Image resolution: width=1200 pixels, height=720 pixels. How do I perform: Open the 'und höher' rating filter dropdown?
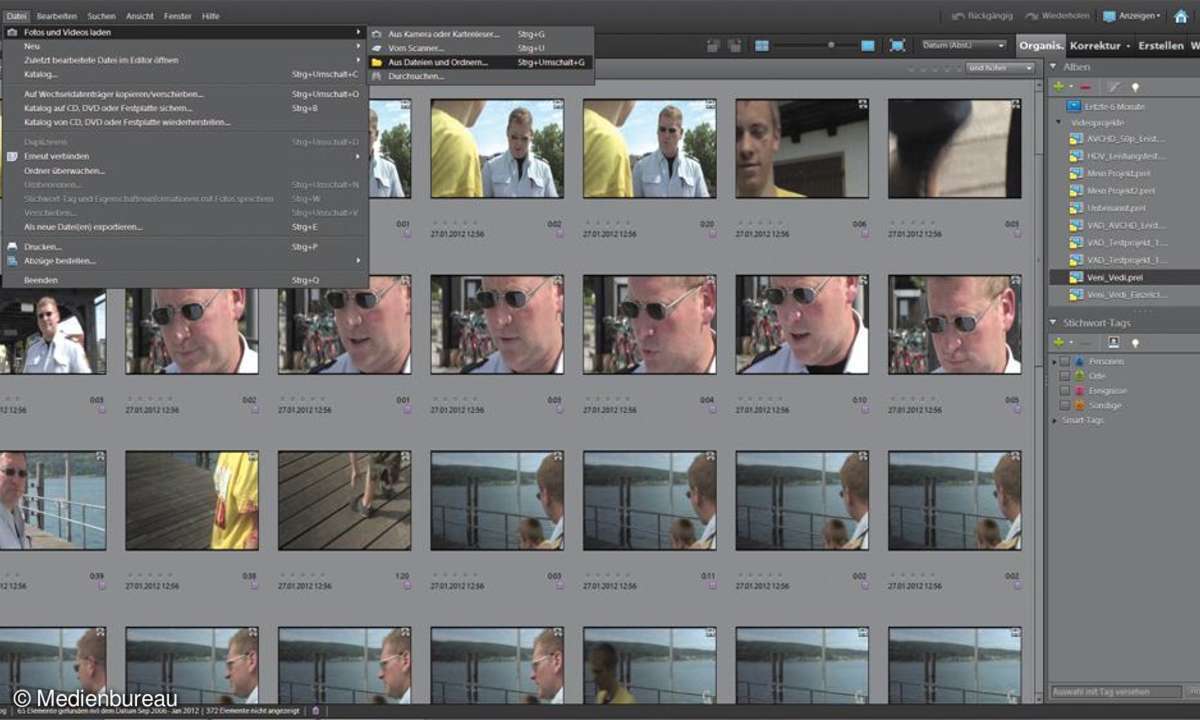pyautogui.click(x=1000, y=67)
